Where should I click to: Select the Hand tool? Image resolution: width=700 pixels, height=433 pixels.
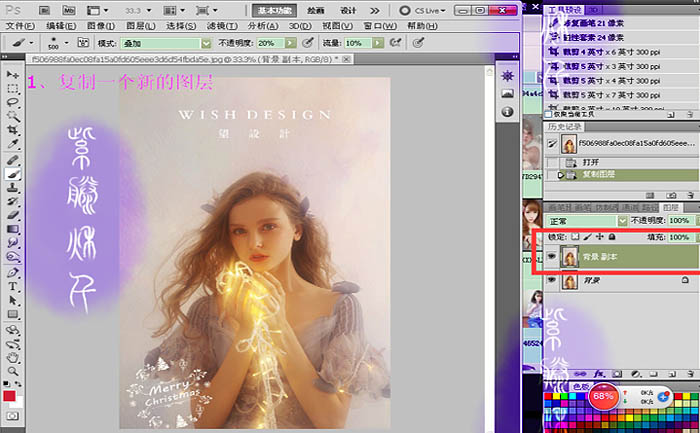12,357
